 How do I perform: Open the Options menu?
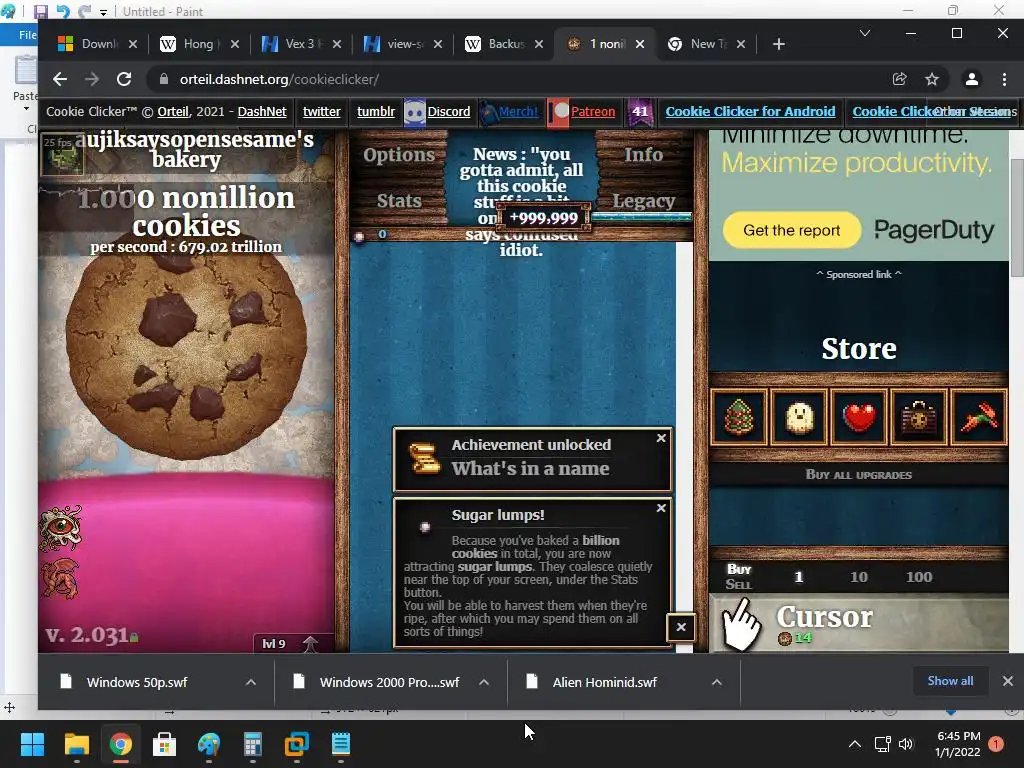399,155
